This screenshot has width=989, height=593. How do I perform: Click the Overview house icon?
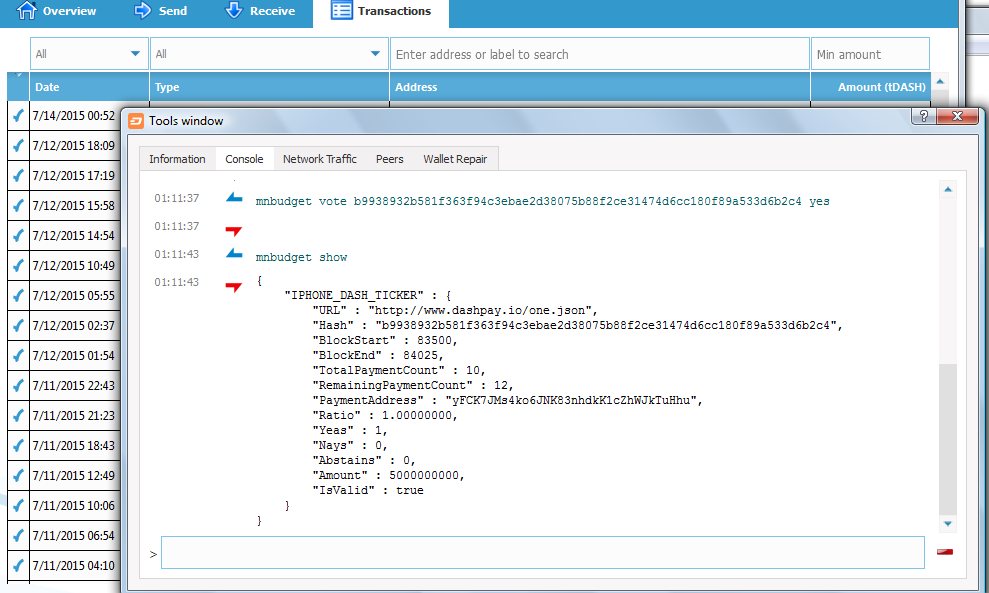[x=26, y=10]
